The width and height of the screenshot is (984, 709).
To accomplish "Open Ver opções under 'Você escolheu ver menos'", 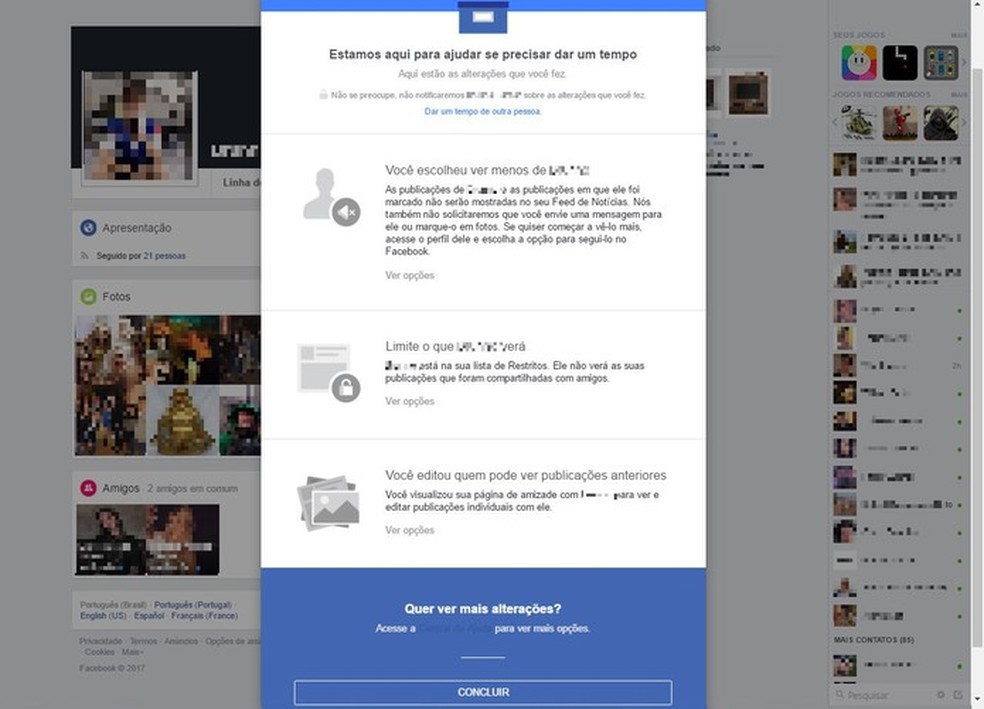I will tap(409, 275).
